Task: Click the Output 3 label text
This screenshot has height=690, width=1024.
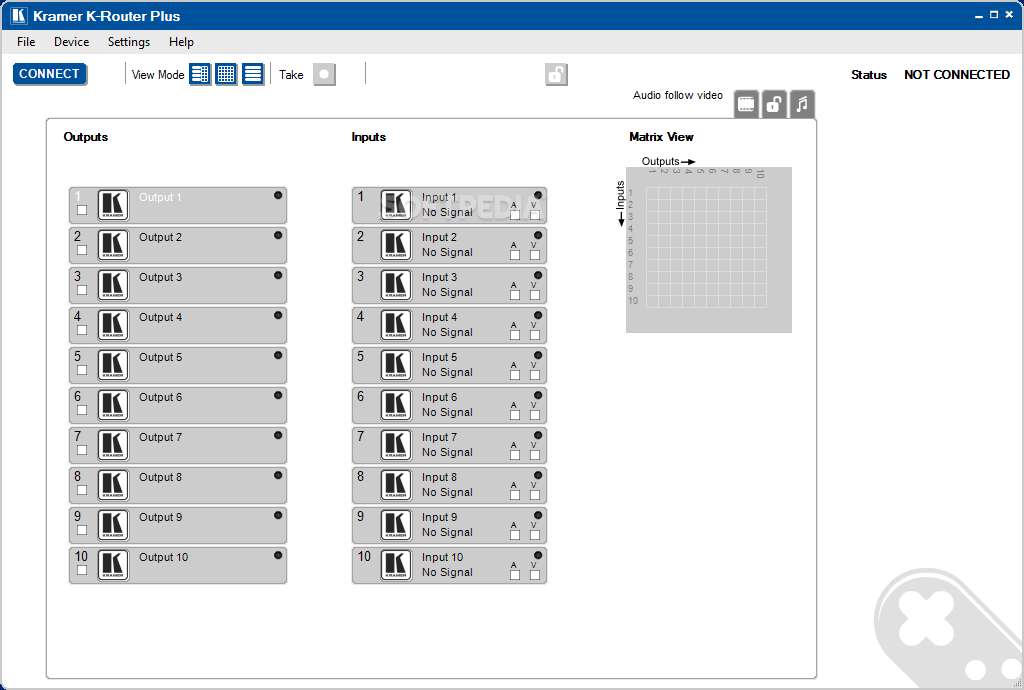Action: pyautogui.click(x=161, y=277)
